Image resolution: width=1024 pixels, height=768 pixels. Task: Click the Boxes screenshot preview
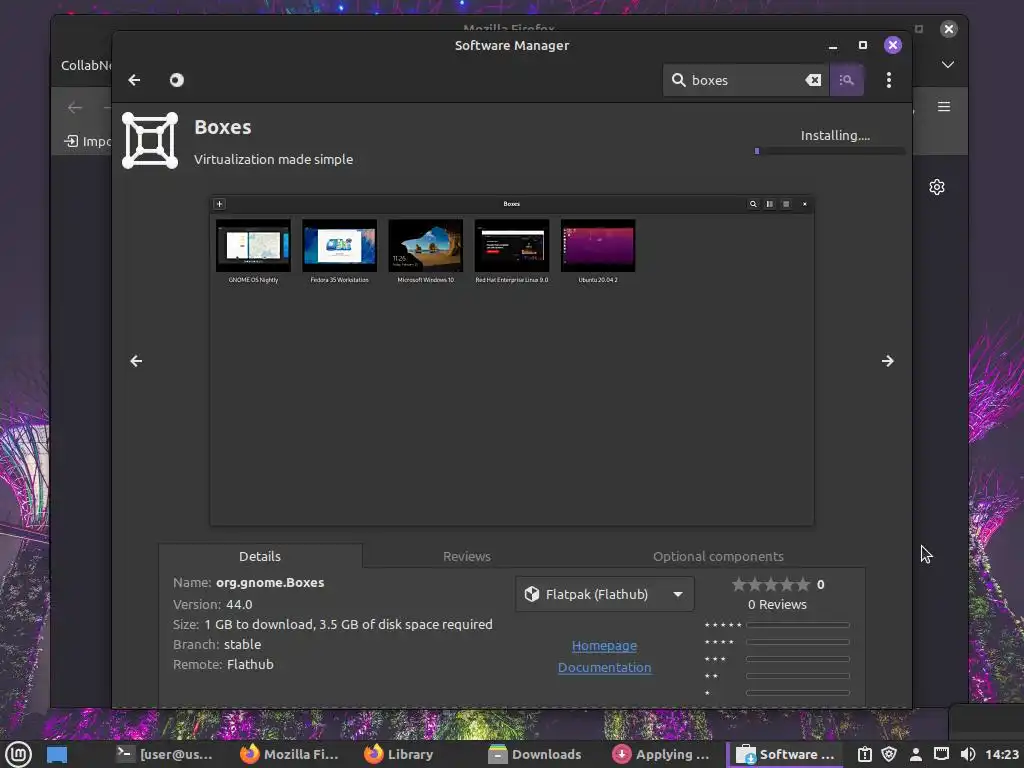[511, 360]
